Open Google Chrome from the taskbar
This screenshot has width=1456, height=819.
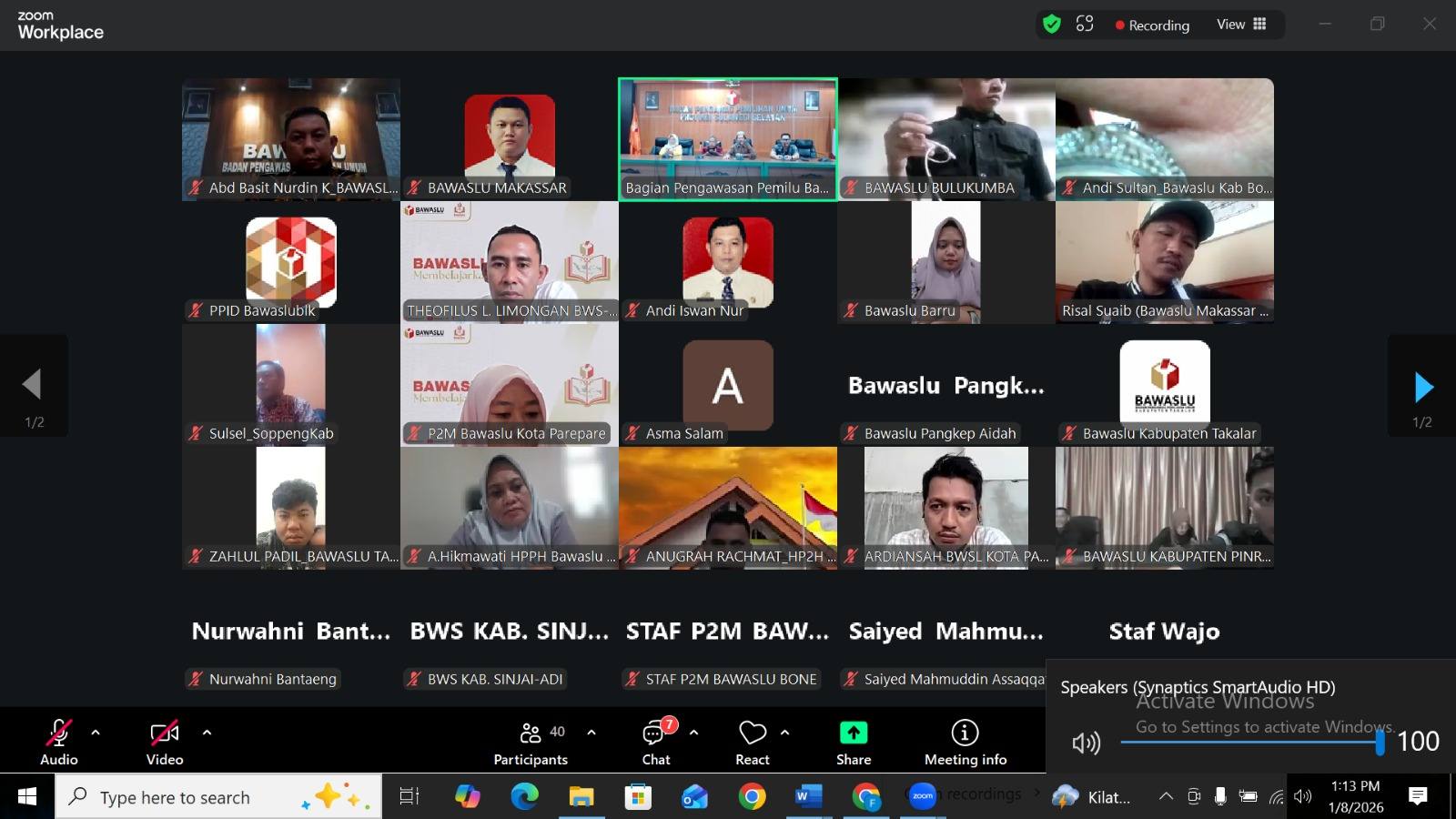[752, 797]
